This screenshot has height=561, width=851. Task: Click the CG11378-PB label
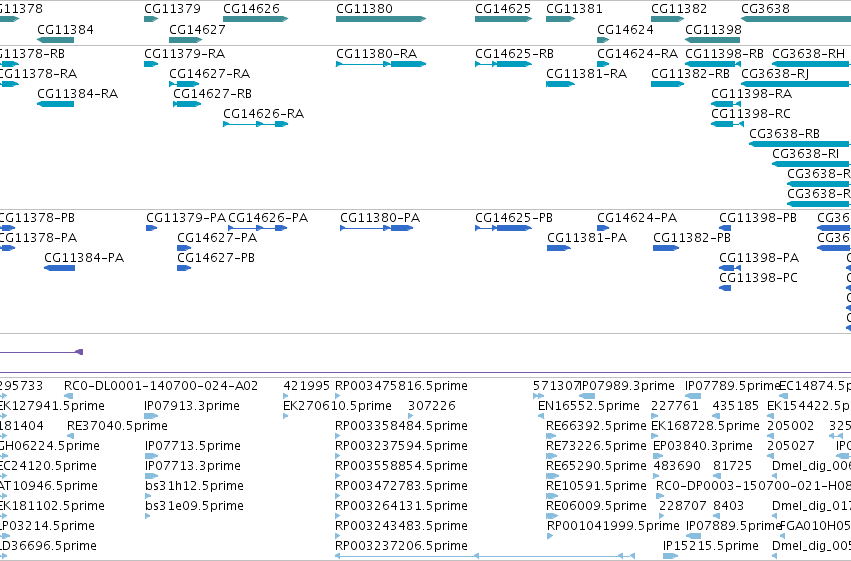coord(36,218)
